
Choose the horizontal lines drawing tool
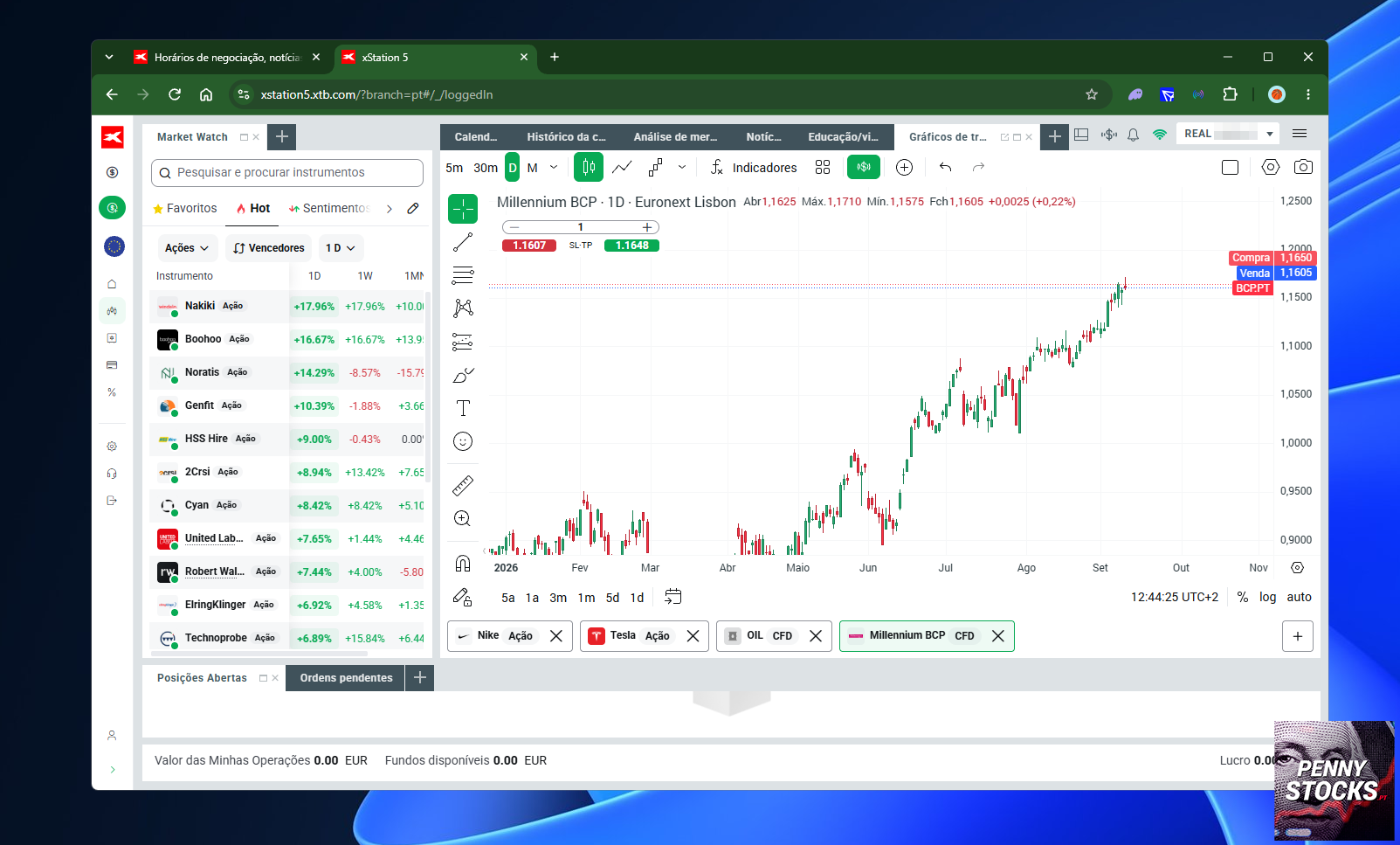(x=463, y=275)
